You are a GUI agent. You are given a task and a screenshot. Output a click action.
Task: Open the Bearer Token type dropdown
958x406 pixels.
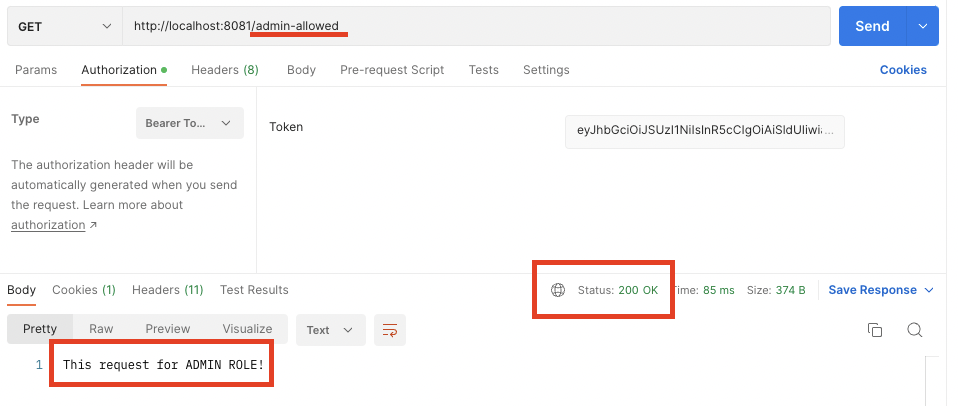coord(189,123)
